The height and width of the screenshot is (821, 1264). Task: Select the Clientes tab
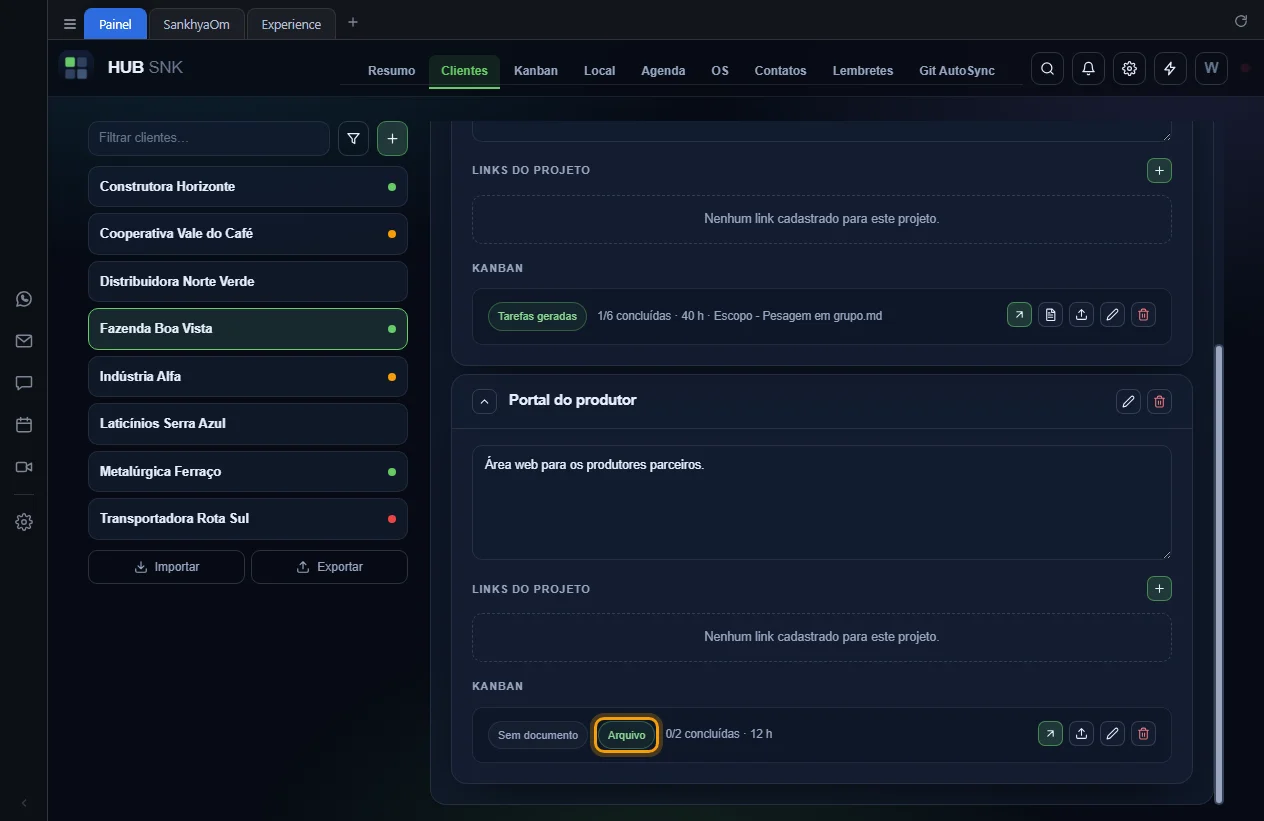pos(464,71)
